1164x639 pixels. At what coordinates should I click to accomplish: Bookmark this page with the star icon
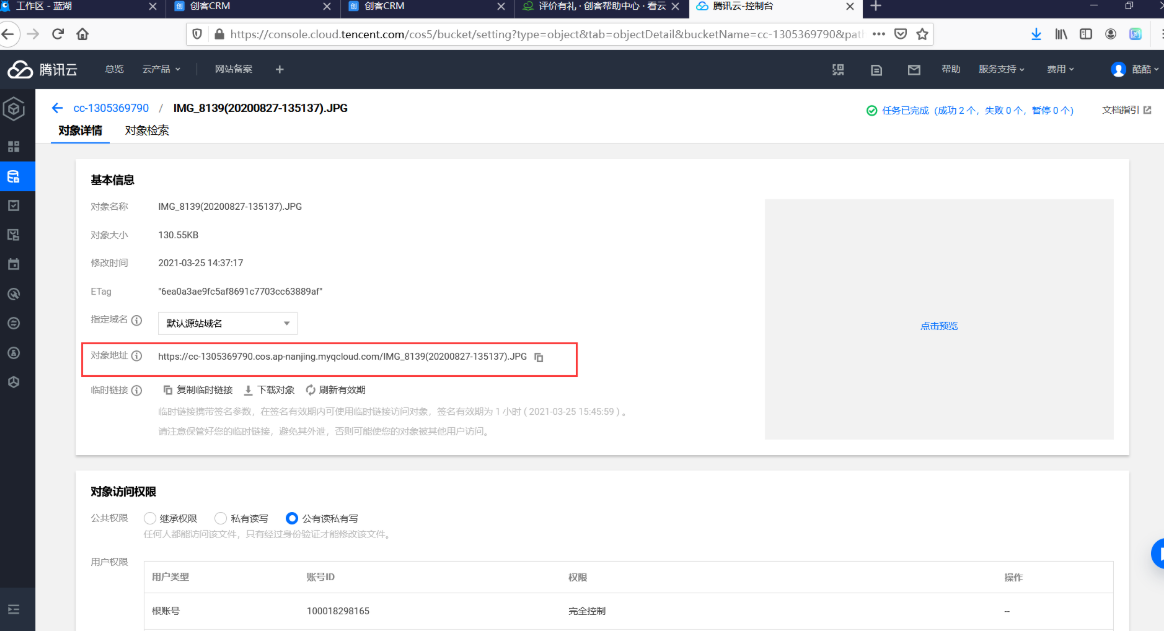(x=922, y=33)
